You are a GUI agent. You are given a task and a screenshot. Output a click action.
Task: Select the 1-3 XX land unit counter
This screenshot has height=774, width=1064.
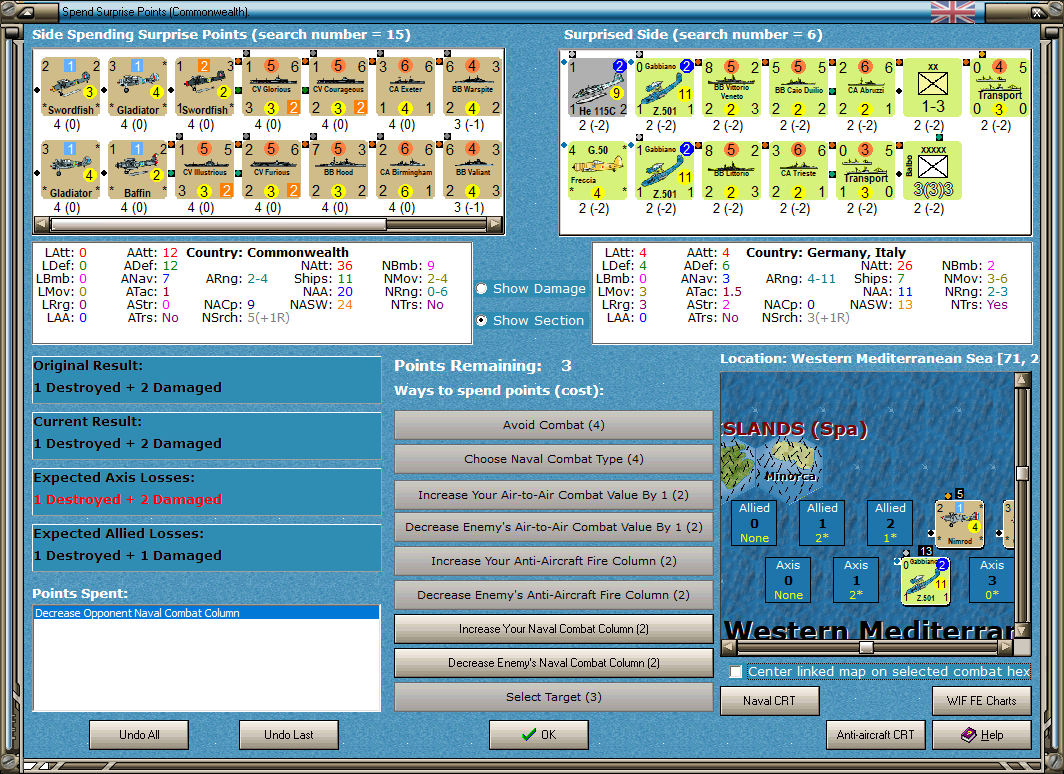(932, 88)
